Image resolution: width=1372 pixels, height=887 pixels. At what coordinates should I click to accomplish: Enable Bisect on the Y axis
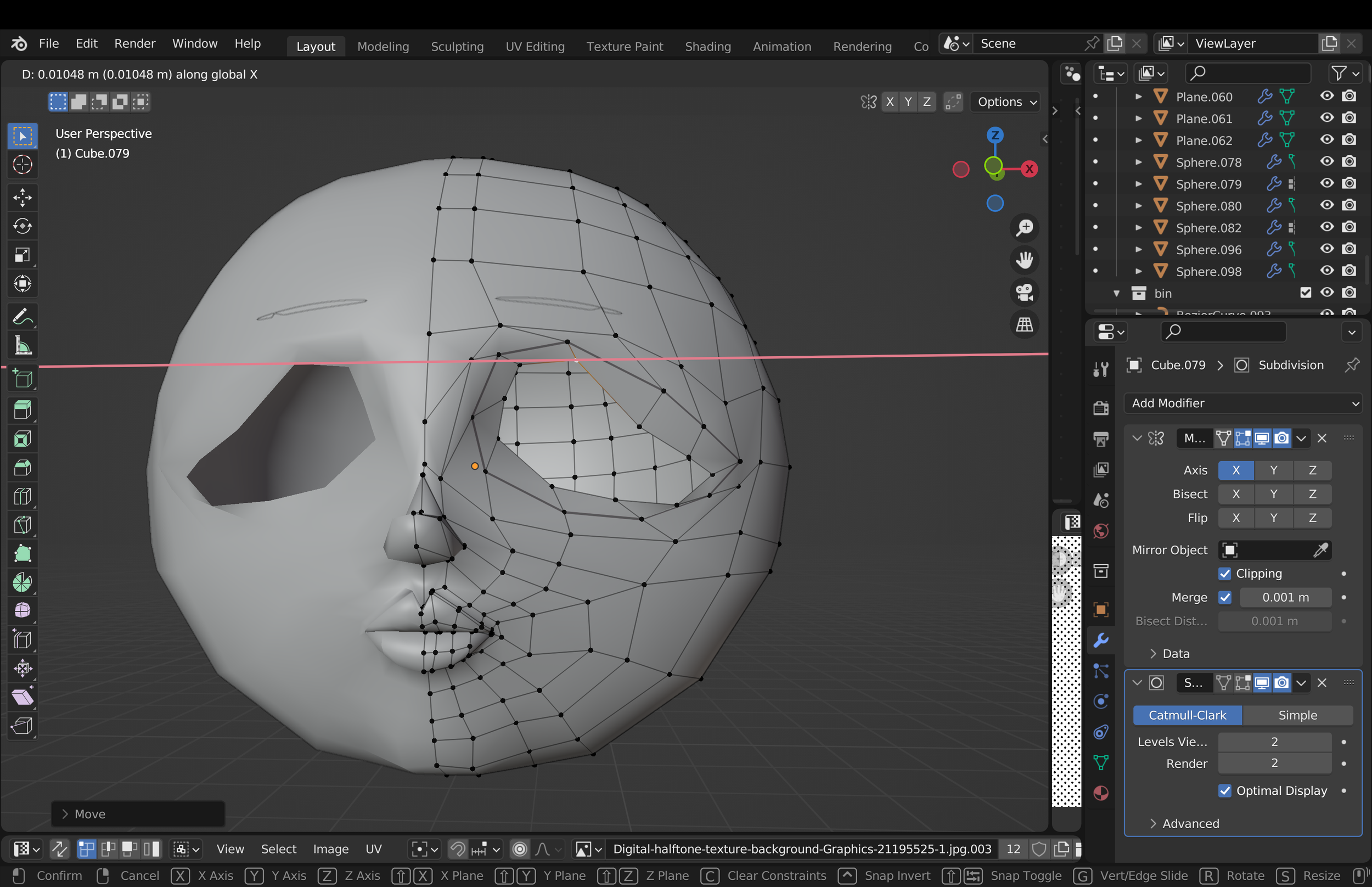click(x=1274, y=494)
